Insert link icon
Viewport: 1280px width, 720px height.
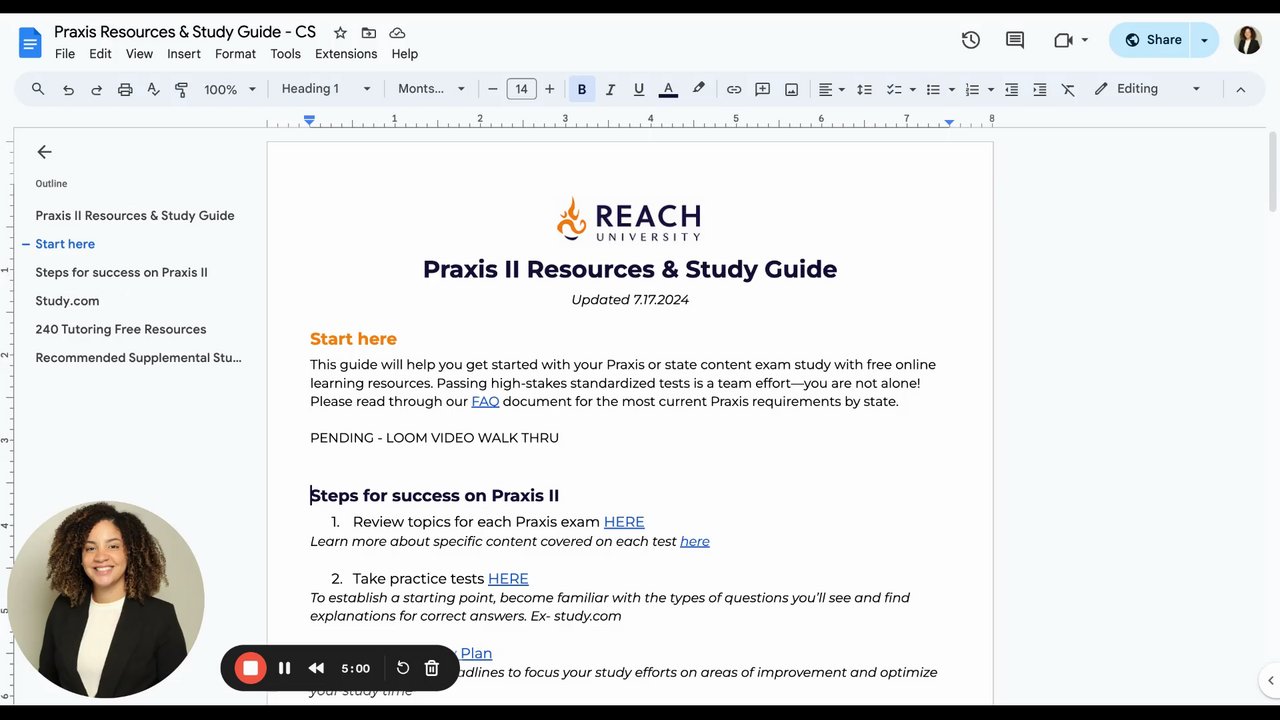[x=734, y=89]
